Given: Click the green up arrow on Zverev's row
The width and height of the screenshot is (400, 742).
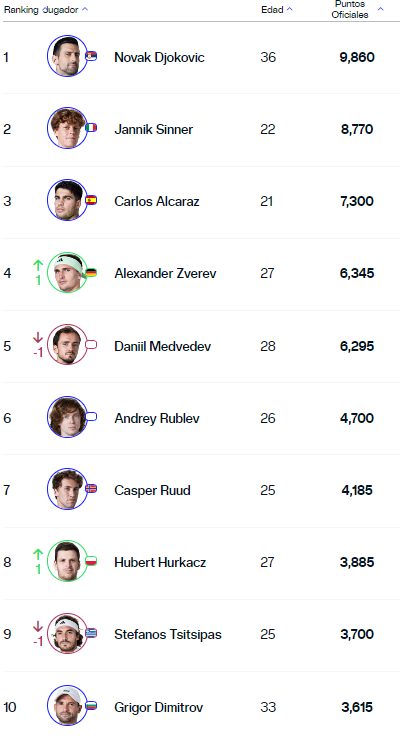Looking at the screenshot, I should tap(38, 265).
